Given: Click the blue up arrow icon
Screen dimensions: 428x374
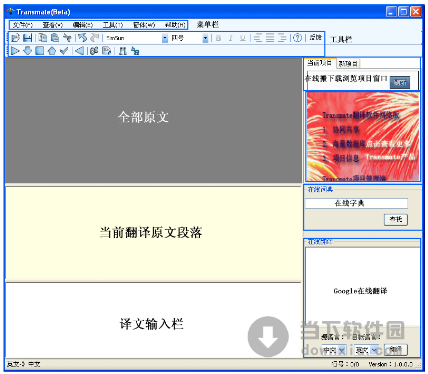Looking at the screenshot, I should coord(52,51).
